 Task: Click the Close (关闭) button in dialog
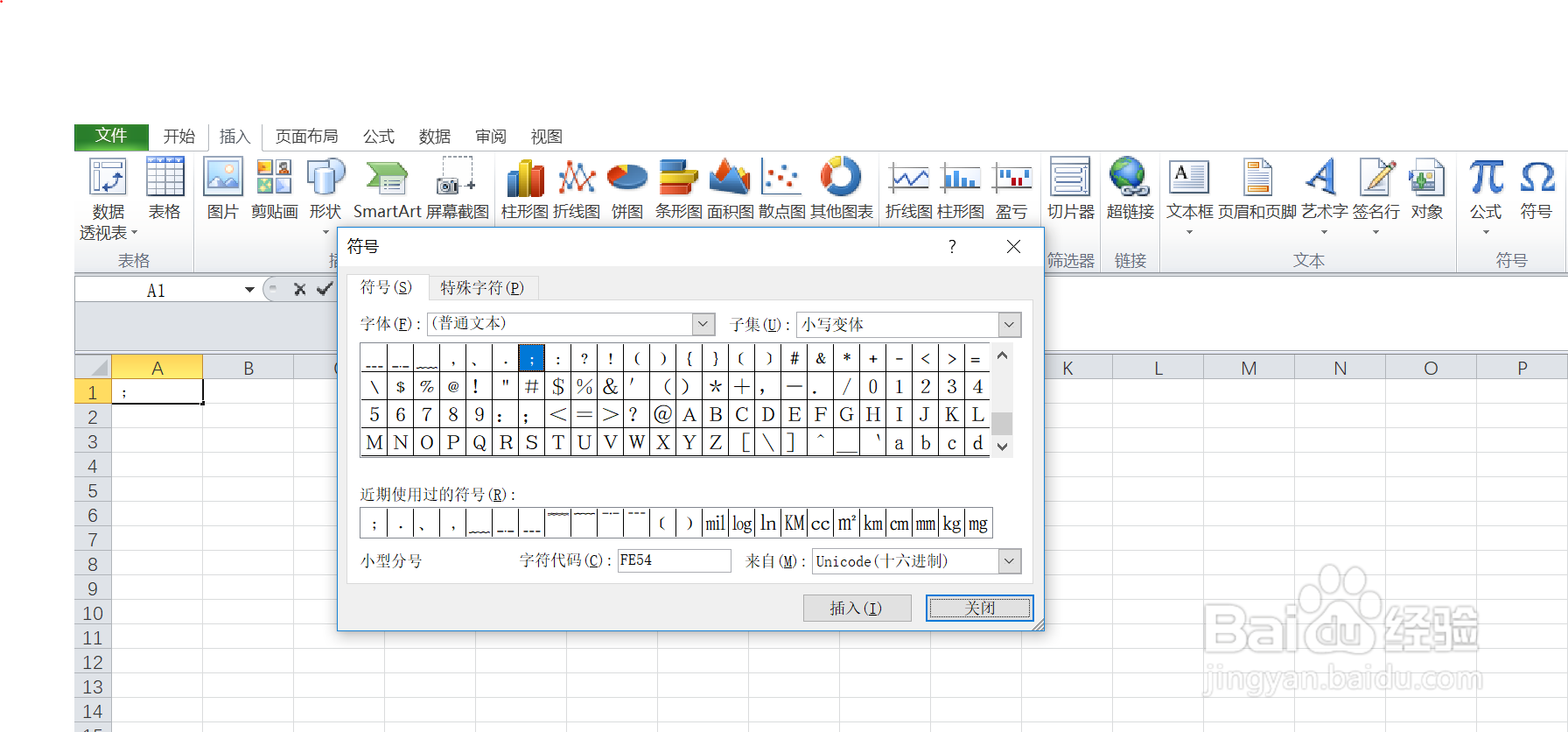click(980, 608)
